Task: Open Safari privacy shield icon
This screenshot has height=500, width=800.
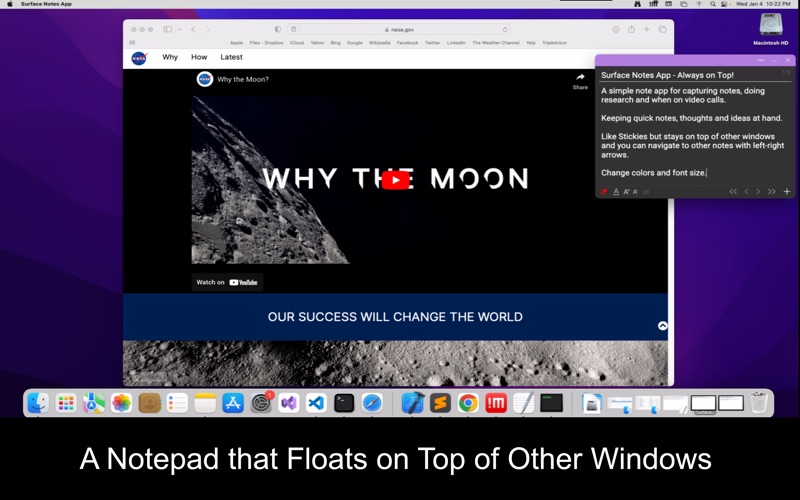Action: (x=278, y=30)
